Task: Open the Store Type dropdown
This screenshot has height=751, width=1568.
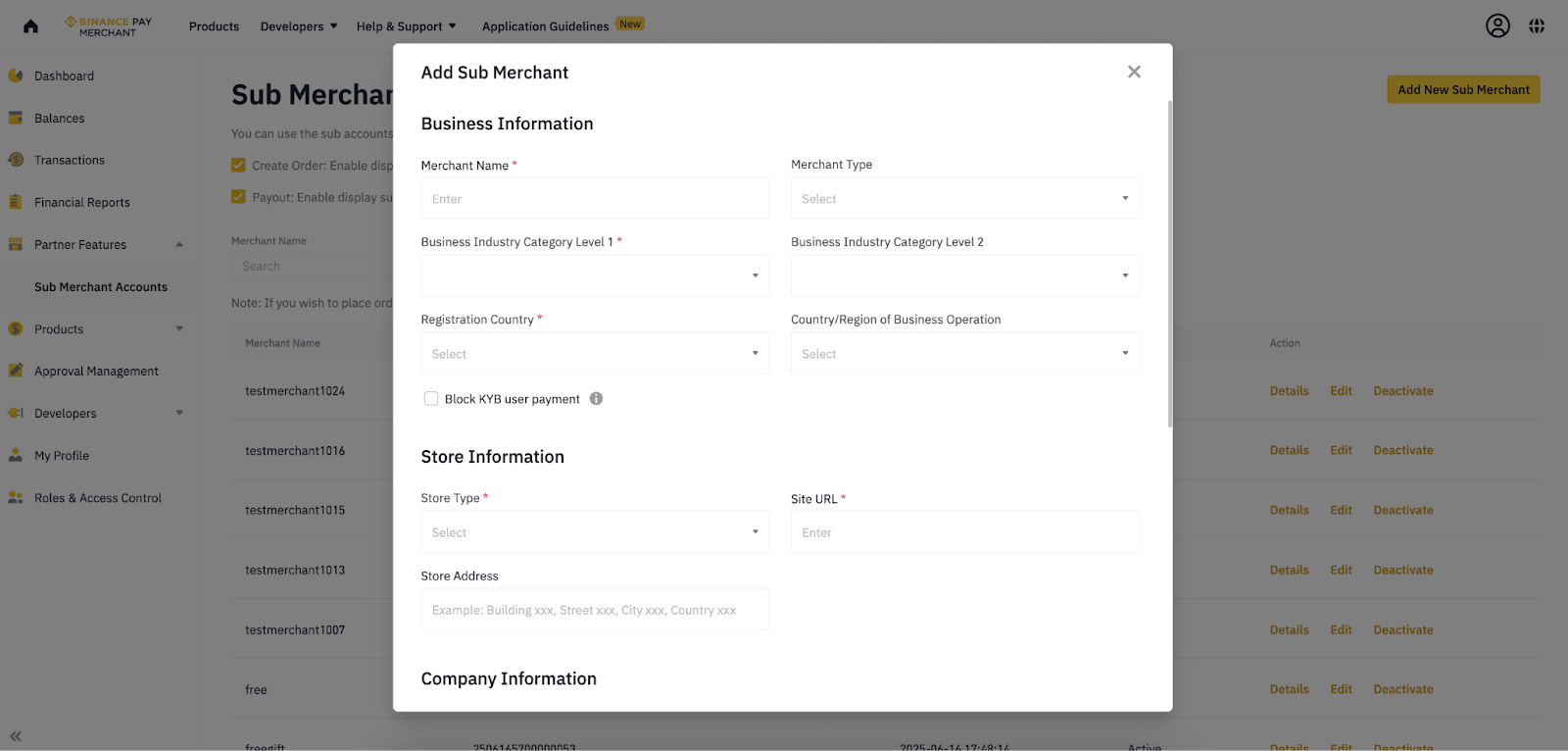Action: (x=595, y=532)
